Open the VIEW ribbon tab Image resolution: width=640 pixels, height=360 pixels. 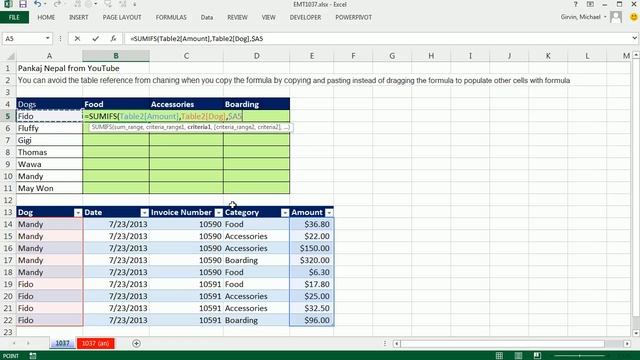(269, 18)
